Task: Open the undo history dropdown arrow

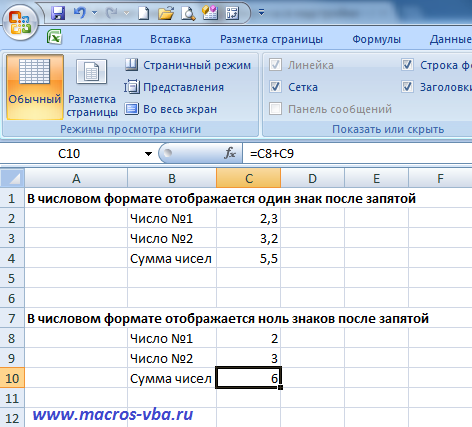Action: coord(95,13)
